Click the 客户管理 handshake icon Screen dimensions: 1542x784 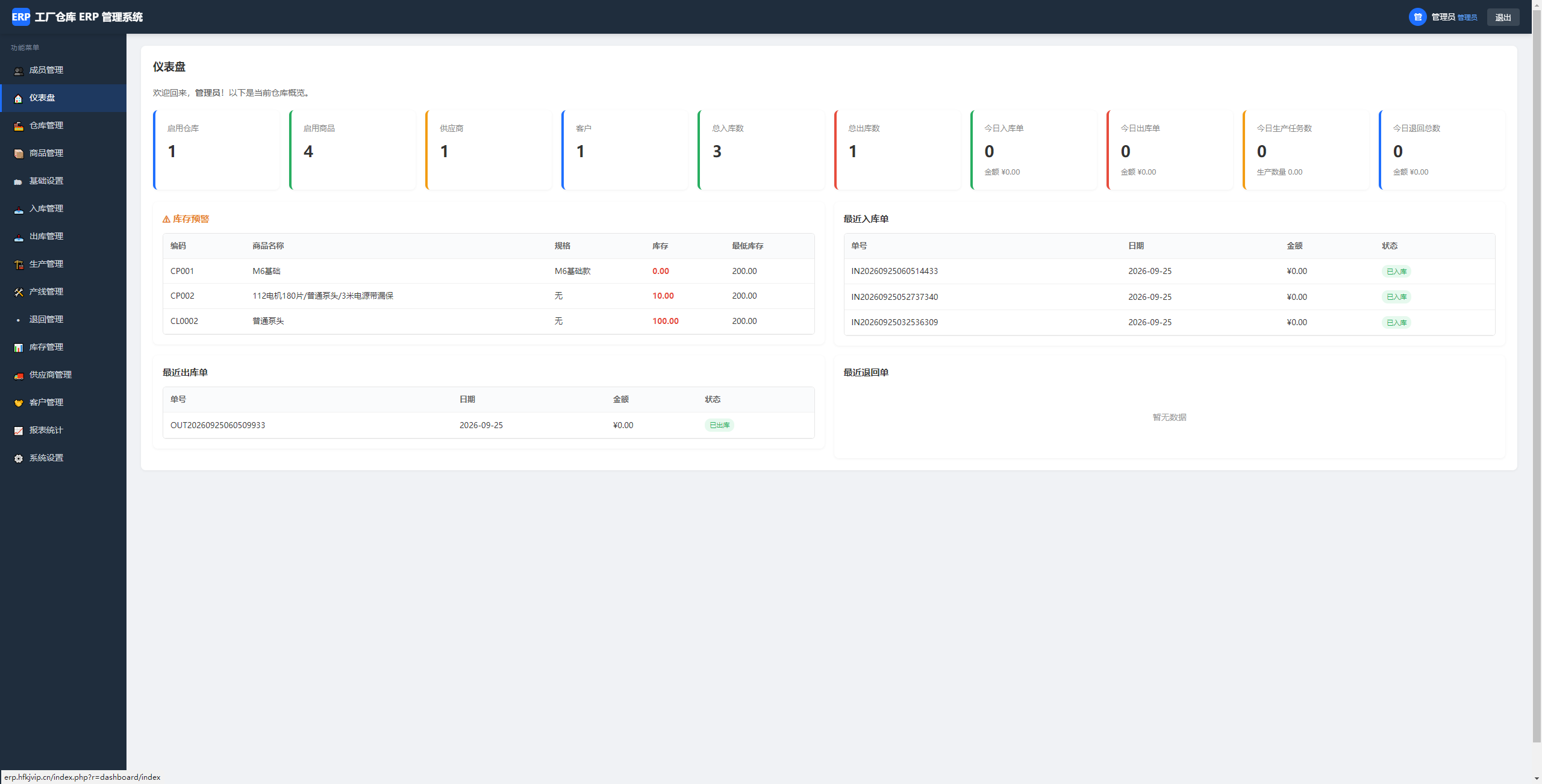[x=19, y=403]
